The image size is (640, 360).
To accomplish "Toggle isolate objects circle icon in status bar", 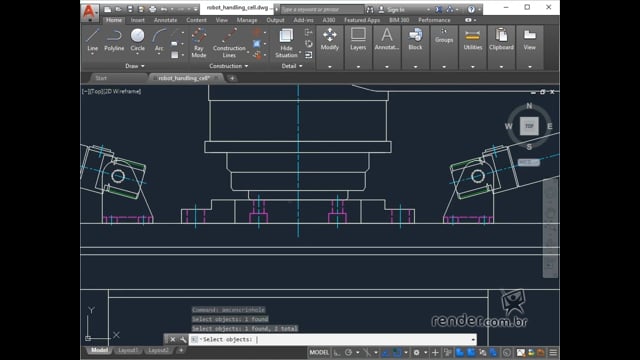I will click(x=507, y=352).
